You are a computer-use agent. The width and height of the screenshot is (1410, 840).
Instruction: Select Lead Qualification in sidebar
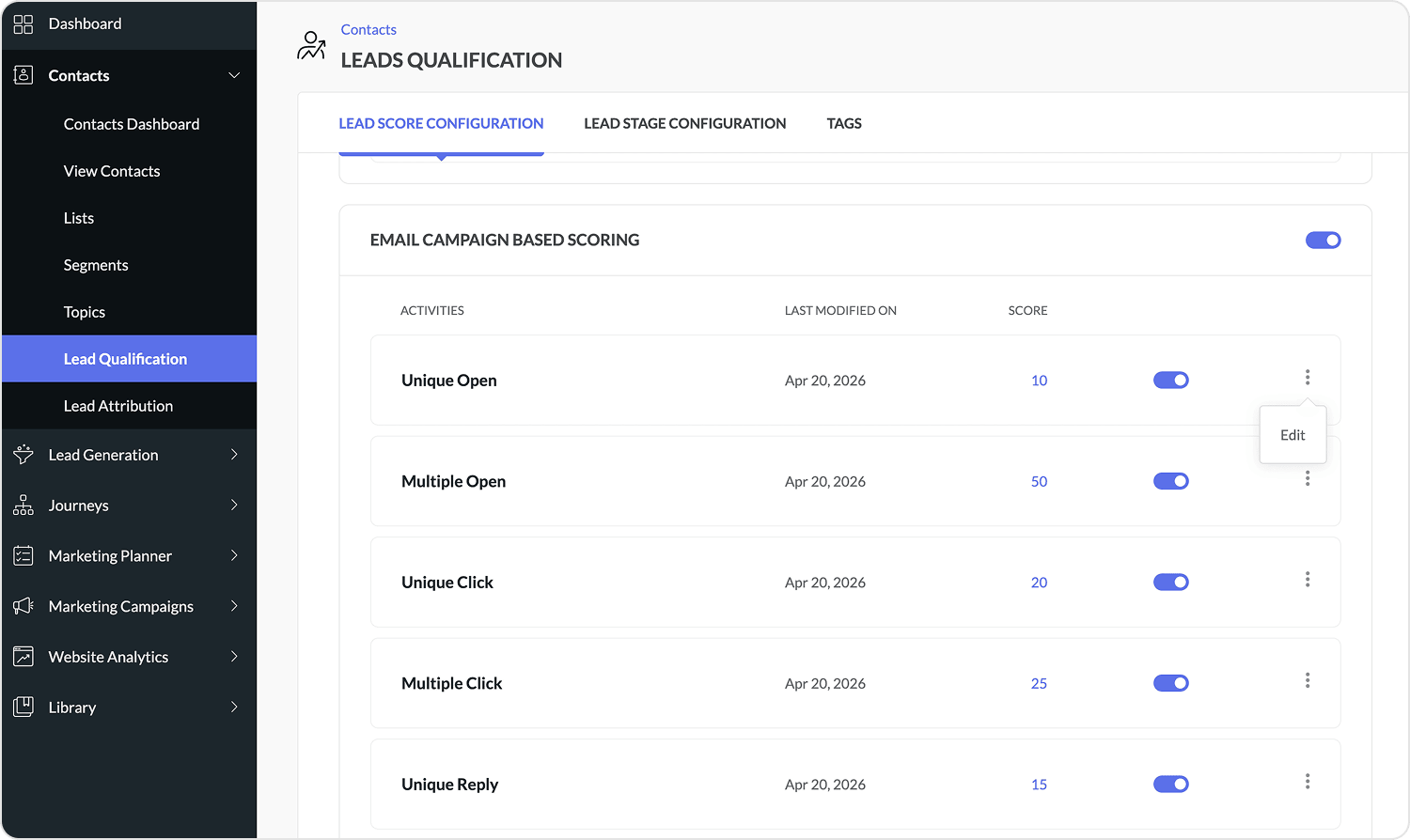(129, 359)
